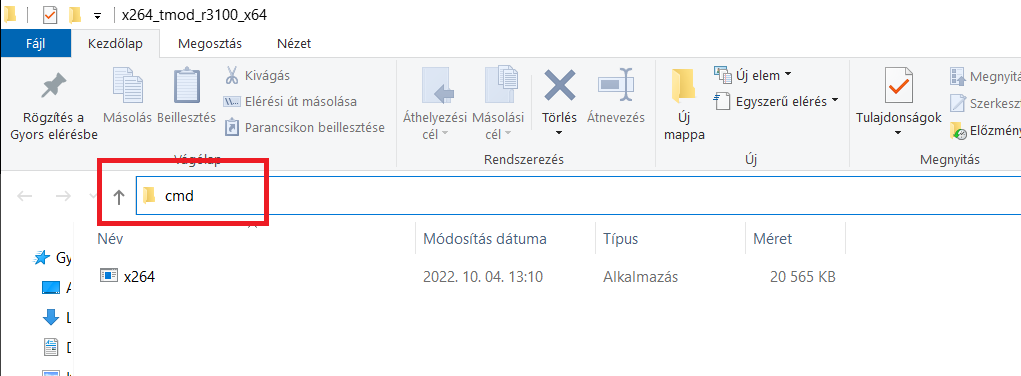Click the Átnevezés rename icon
This screenshot has height=376, width=1021.
tap(615, 85)
